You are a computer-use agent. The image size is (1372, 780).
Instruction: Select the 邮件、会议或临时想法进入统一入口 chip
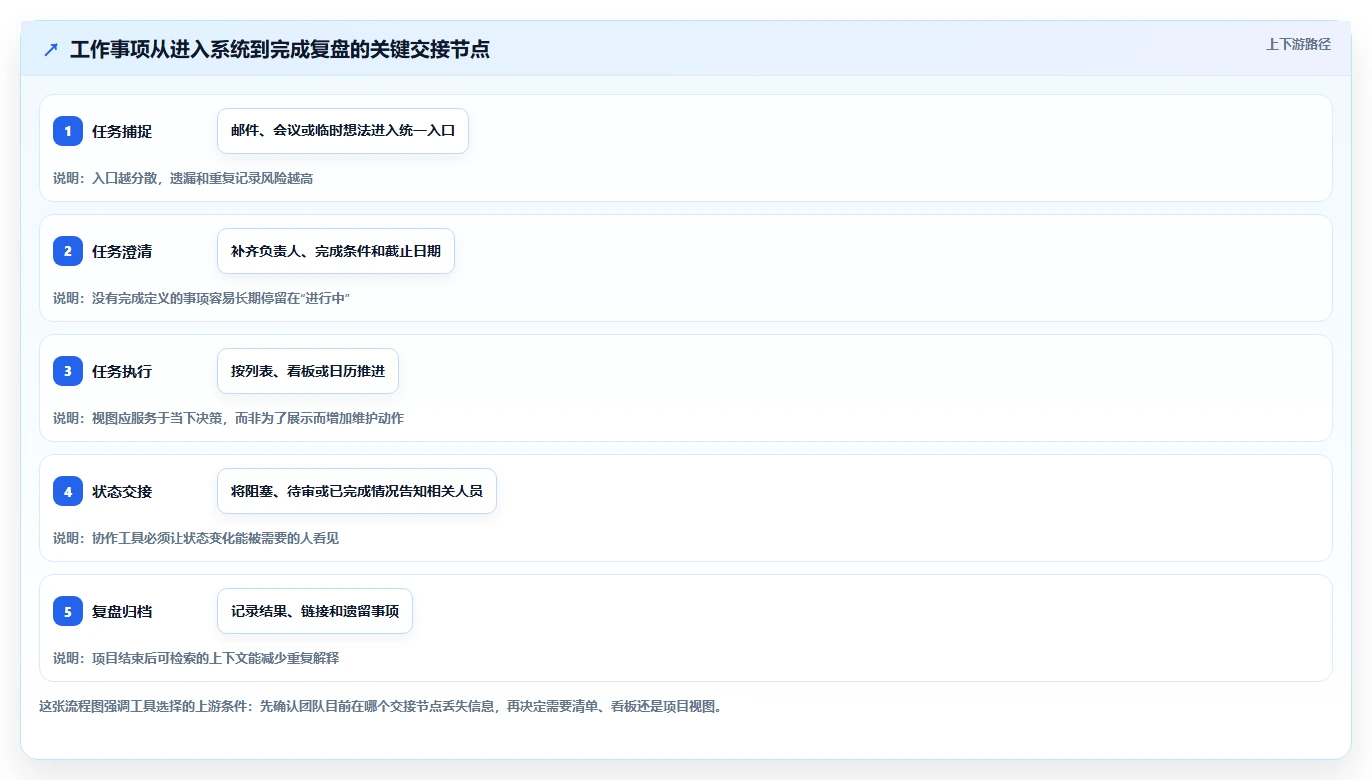point(343,131)
